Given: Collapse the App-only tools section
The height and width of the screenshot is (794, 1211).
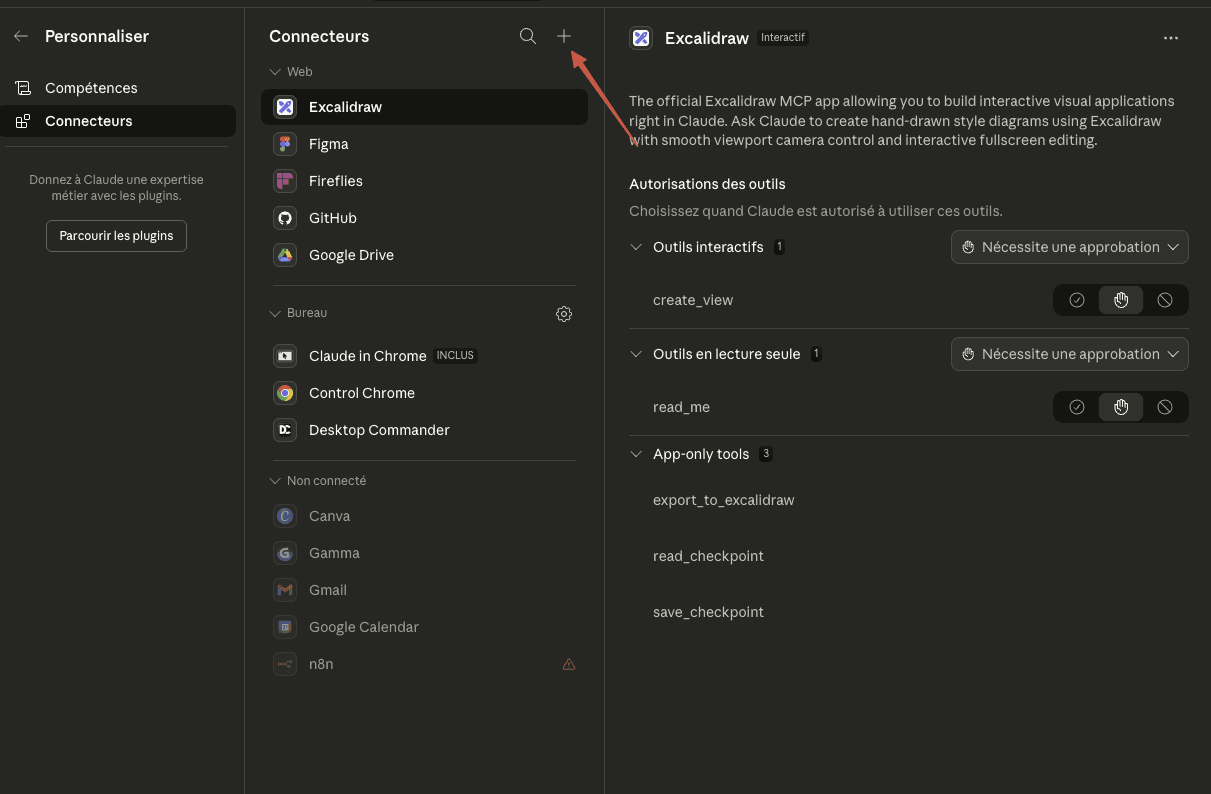Looking at the screenshot, I should pyautogui.click(x=636, y=454).
